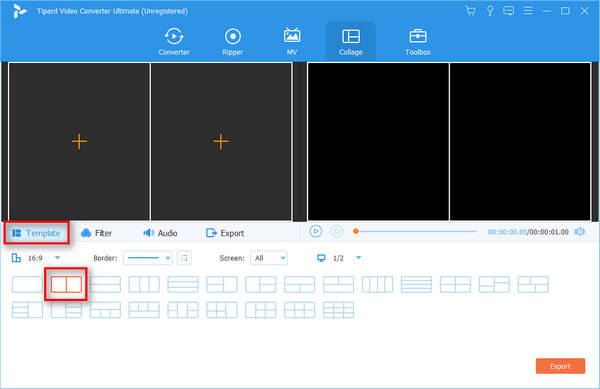
Task: Select the last template in the first row
Action: pos(533,285)
